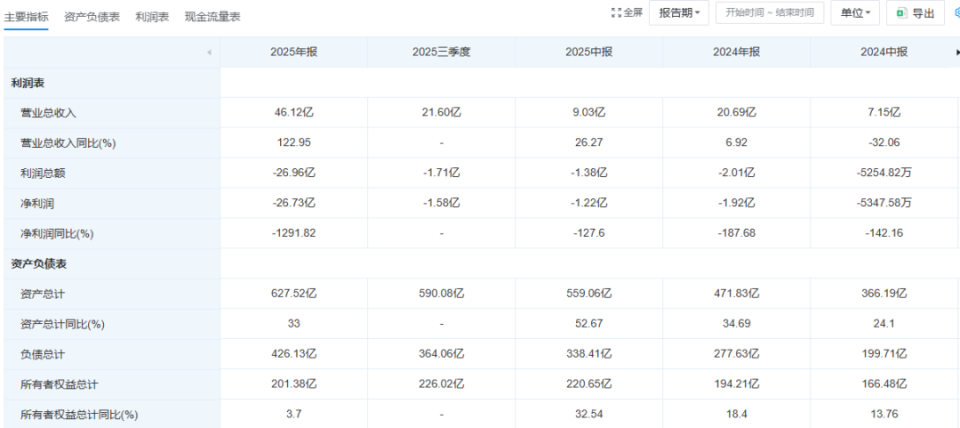Click the 净利润同比(%) row label
The width and height of the screenshot is (960, 428).
57,234
